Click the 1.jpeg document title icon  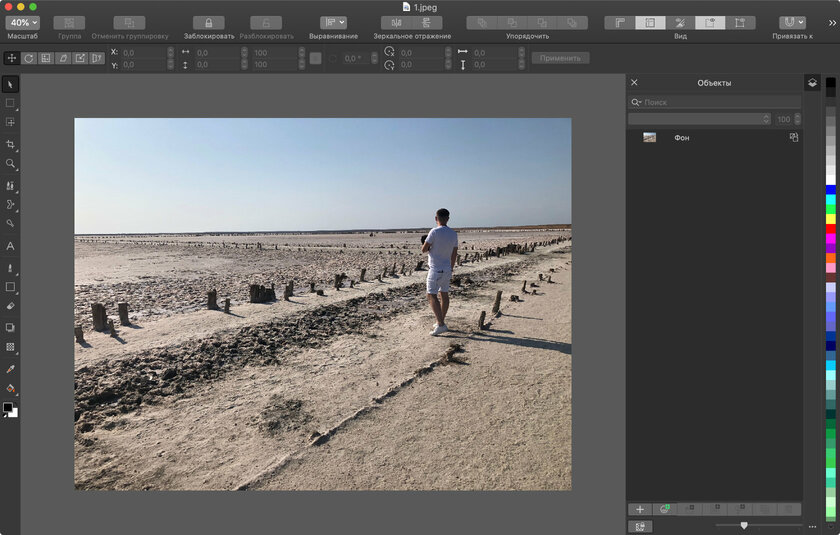click(x=407, y=7)
